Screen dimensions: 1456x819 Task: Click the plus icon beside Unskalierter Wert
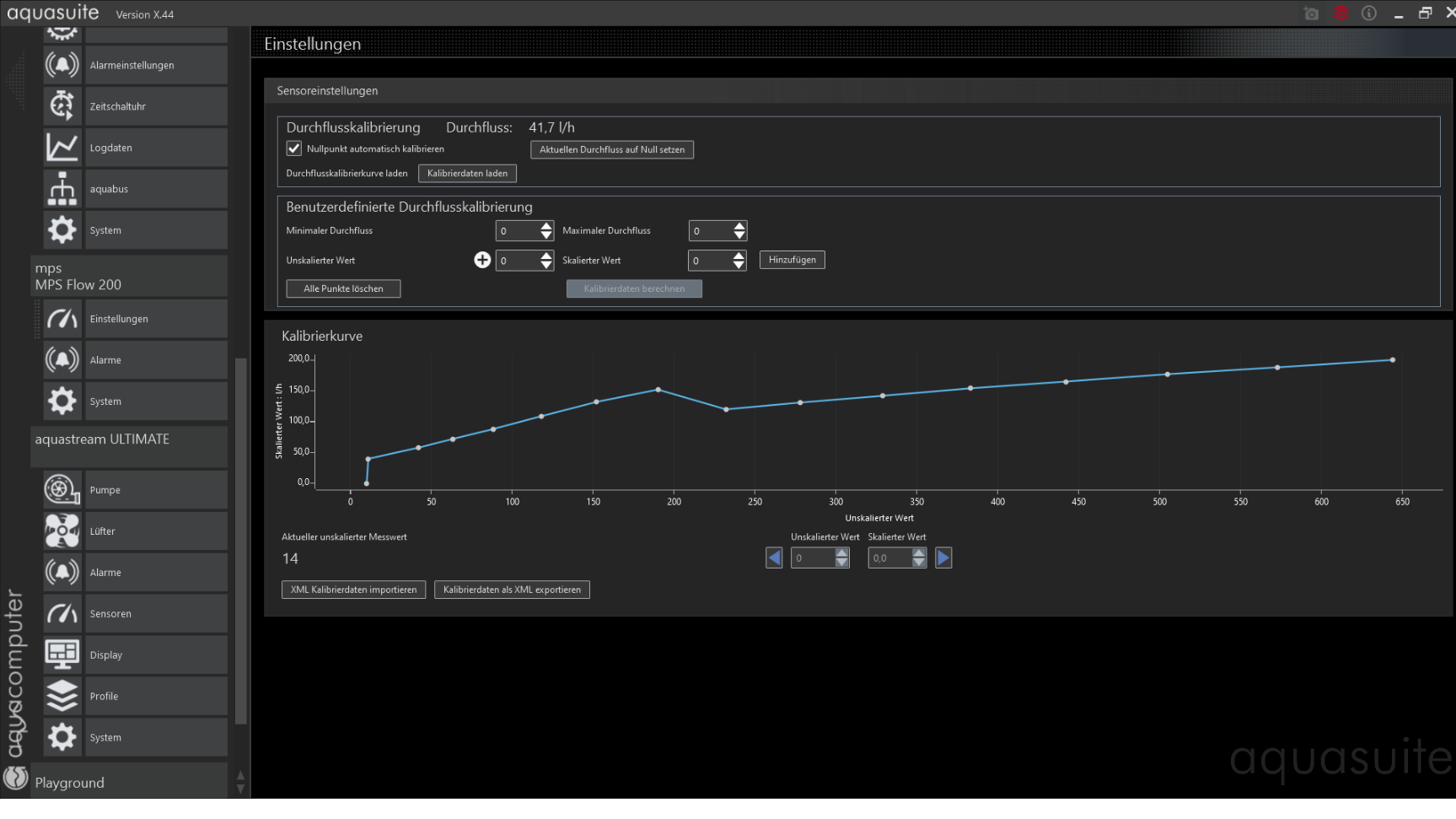482,260
